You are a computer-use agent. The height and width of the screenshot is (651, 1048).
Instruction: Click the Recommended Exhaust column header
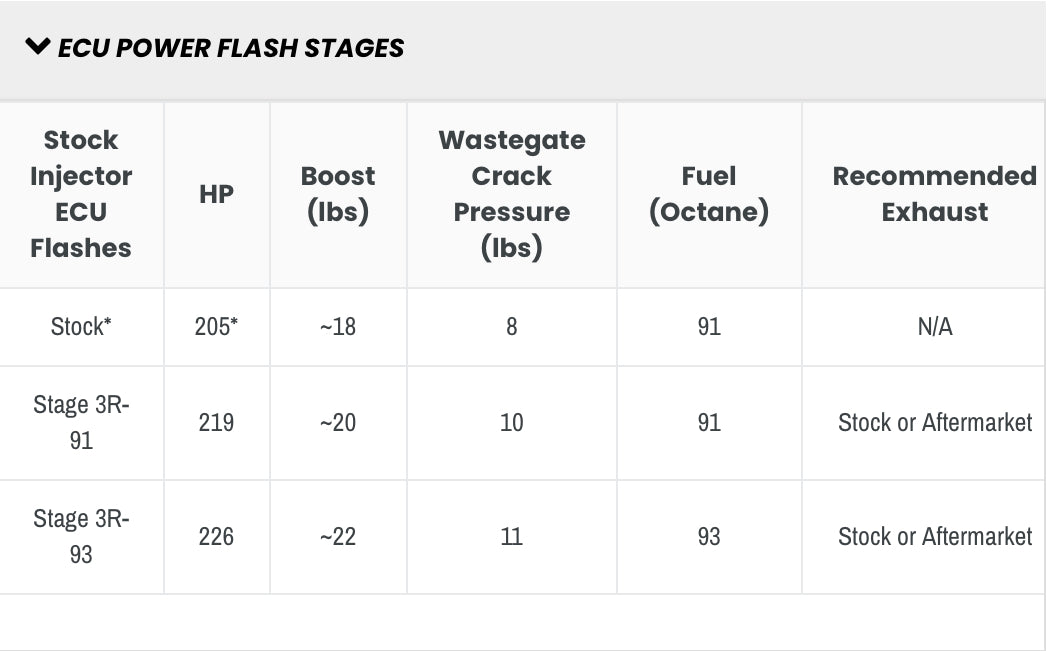click(934, 194)
